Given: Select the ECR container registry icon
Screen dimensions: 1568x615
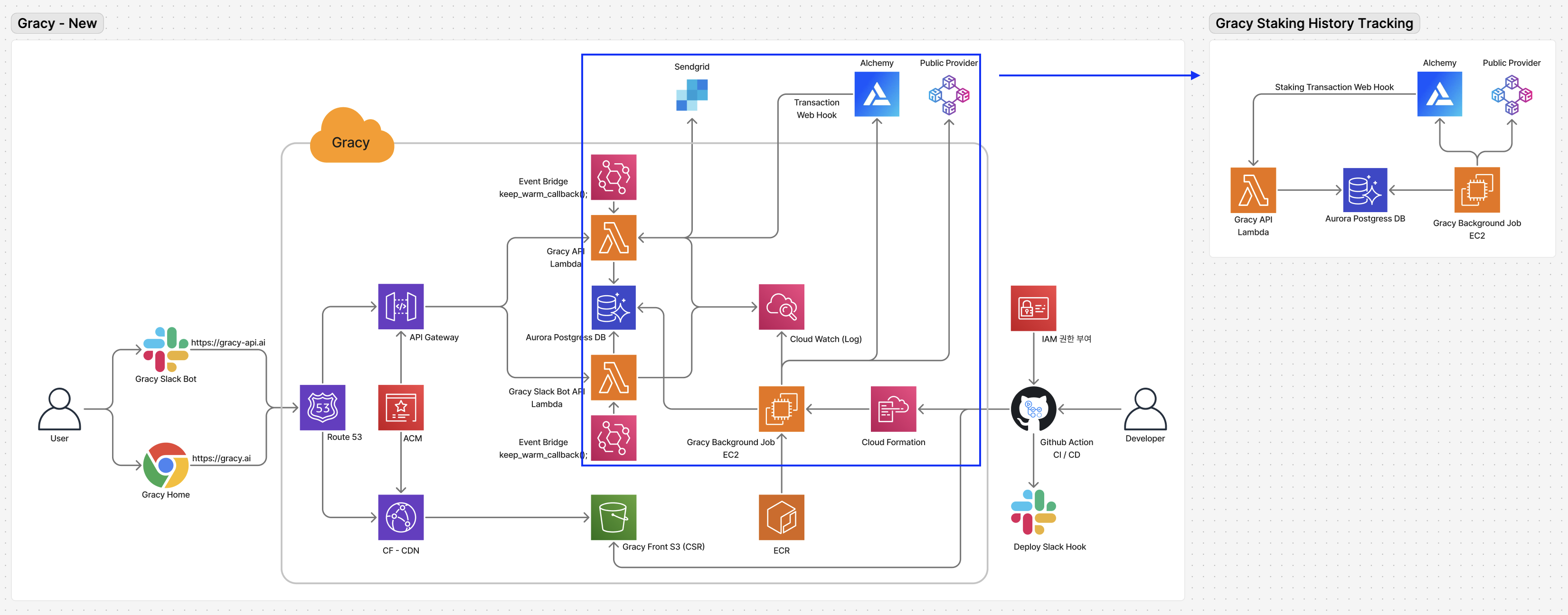Looking at the screenshot, I should pos(781,517).
